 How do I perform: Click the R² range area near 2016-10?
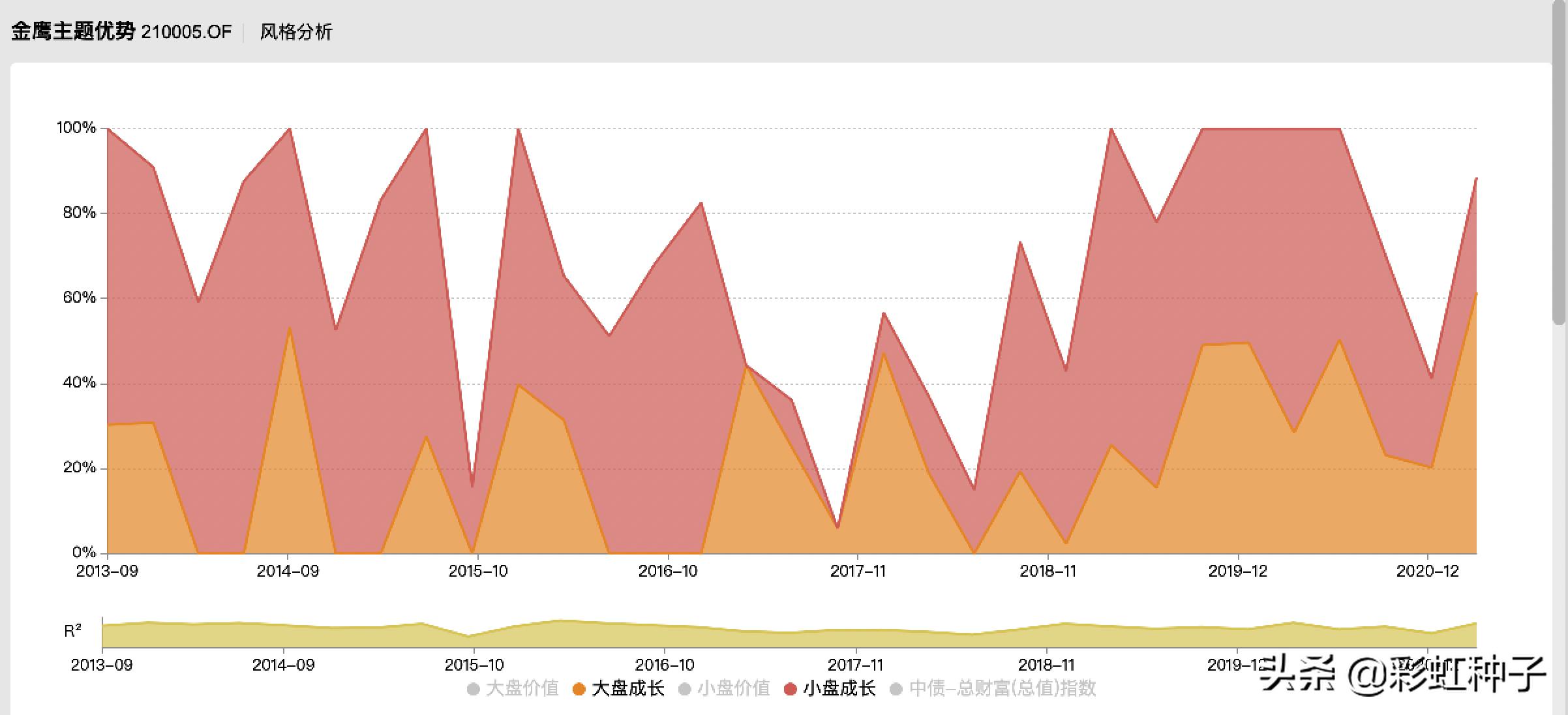point(665,636)
